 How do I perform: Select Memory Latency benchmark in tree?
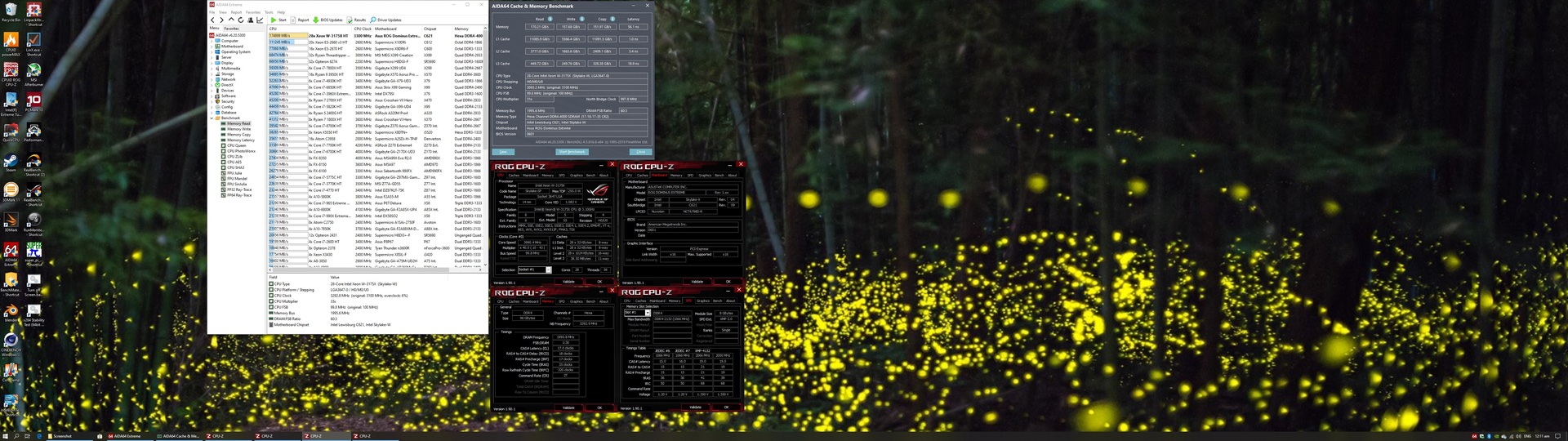point(240,140)
